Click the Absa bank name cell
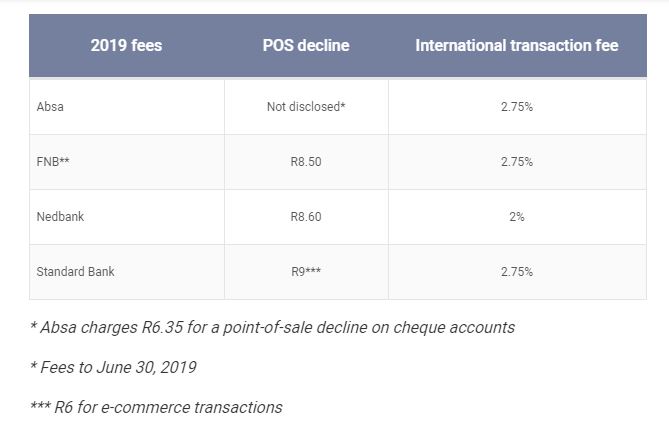The height and width of the screenshot is (430, 669). coord(50,106)
